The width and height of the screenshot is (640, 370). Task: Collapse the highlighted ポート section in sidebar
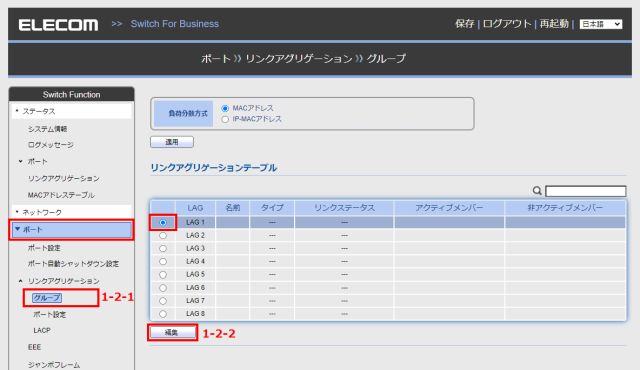(71, 230)
